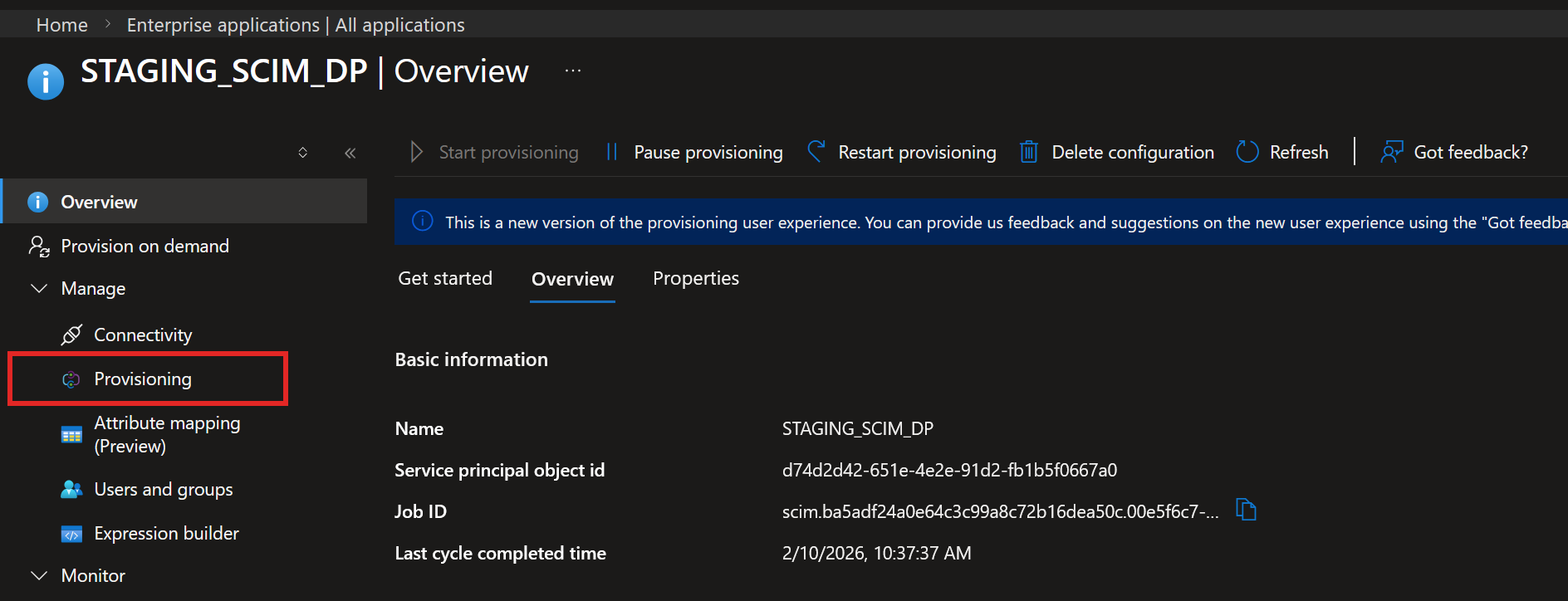Screen dimensions: 1568x601
Task: Click the Provision on demand person icon
Action: [39, 246]
